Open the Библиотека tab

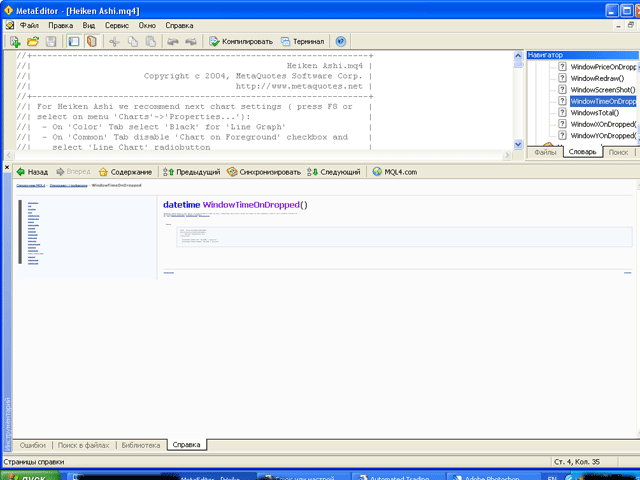[x=141, y=445]
